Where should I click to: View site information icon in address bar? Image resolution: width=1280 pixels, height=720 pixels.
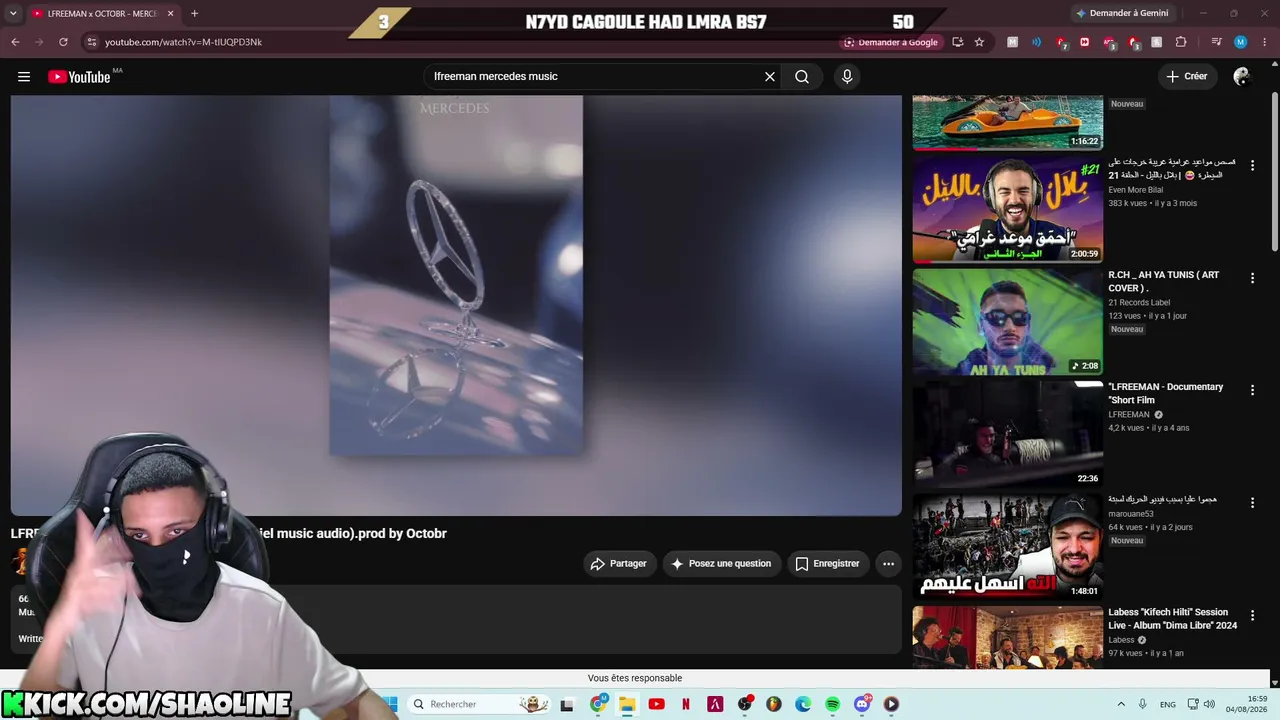(91, 42)
